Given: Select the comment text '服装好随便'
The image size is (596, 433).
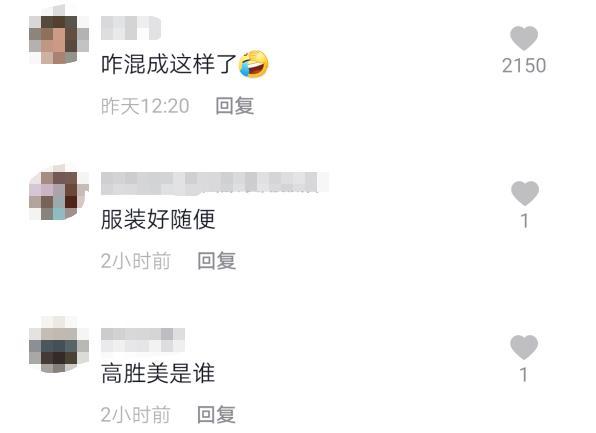Looking at the screenshot, I should tap(158, 219).
